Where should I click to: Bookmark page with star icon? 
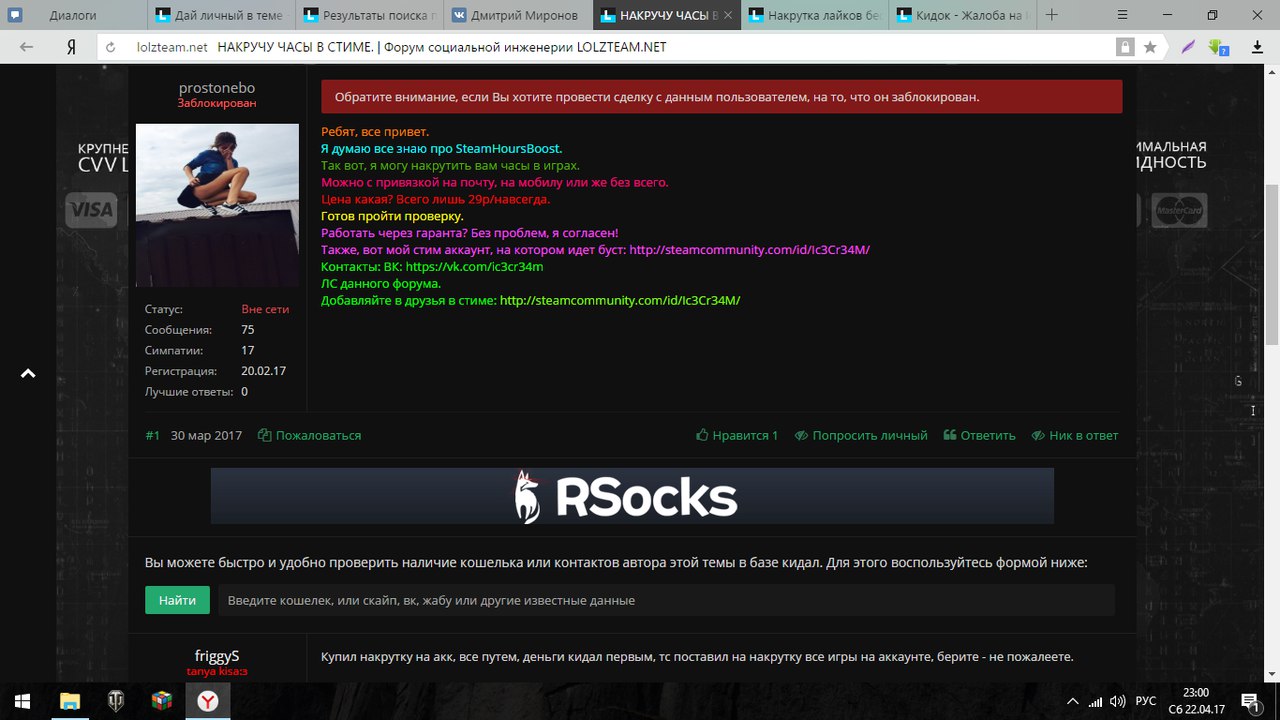coord(1150,47)
